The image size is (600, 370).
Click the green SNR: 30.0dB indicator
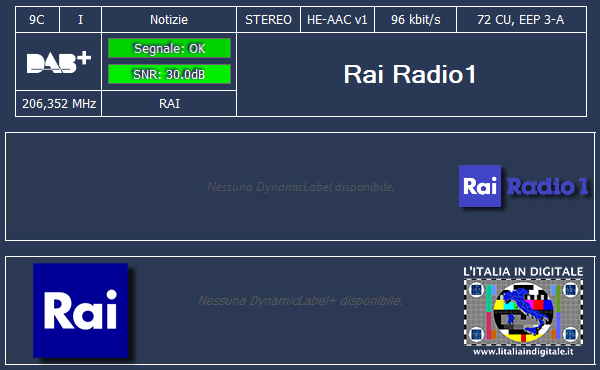[169, 74]
